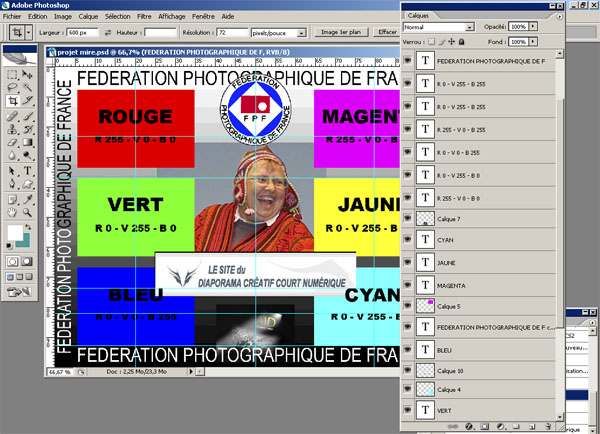Open the Fond slider arrow
The width and height of the screenshot is (600, 434).
point(533,41)
